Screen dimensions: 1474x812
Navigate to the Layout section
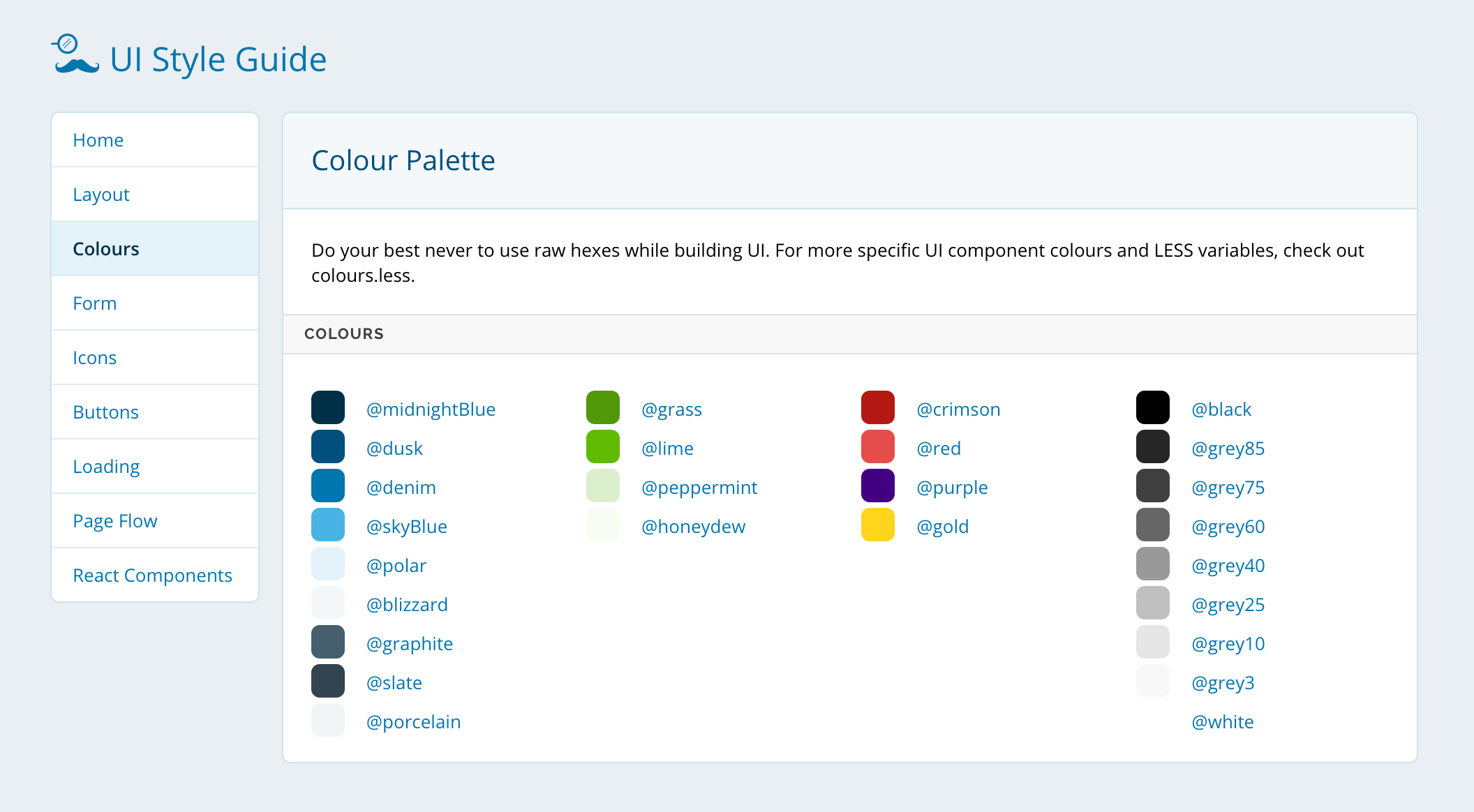coord(100,194)
